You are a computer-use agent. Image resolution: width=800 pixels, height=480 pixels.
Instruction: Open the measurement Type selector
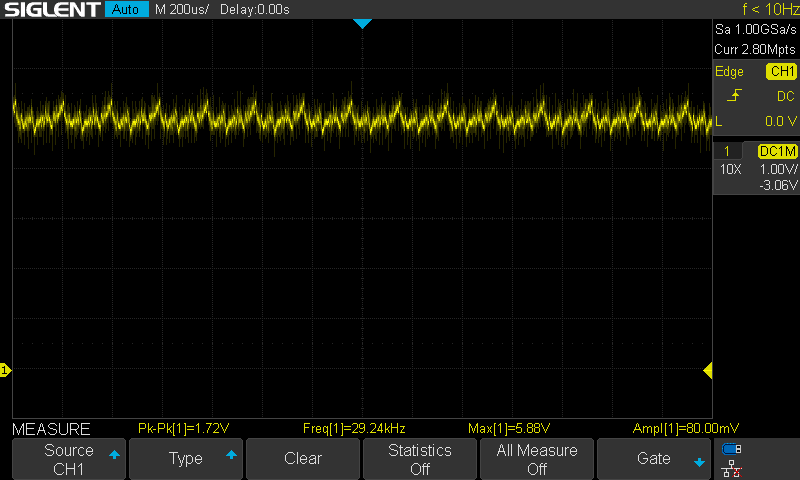pyautogui.click(x=186, y=459)
